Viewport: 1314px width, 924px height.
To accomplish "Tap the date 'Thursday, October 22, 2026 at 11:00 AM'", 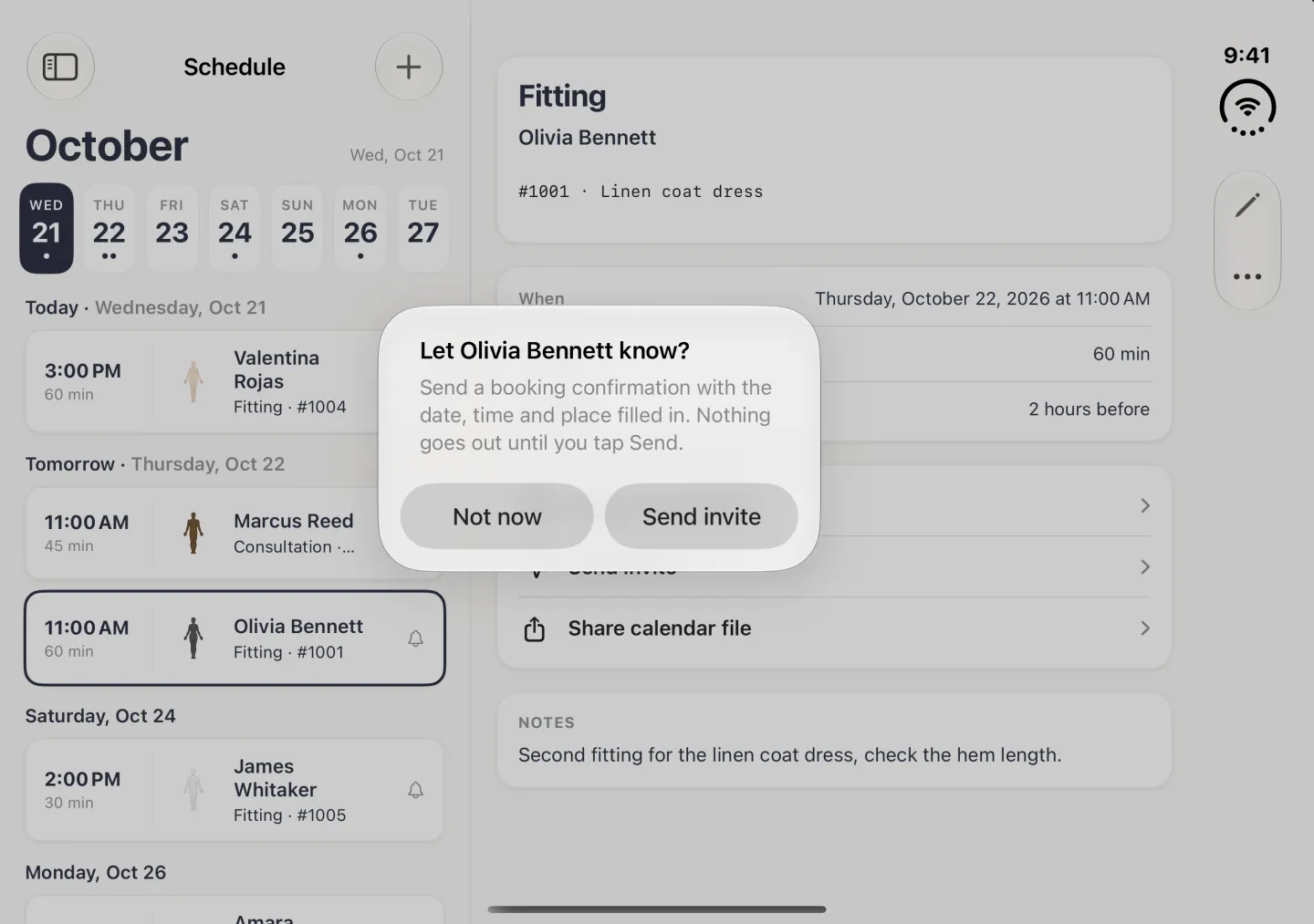I will click(982, 299).
